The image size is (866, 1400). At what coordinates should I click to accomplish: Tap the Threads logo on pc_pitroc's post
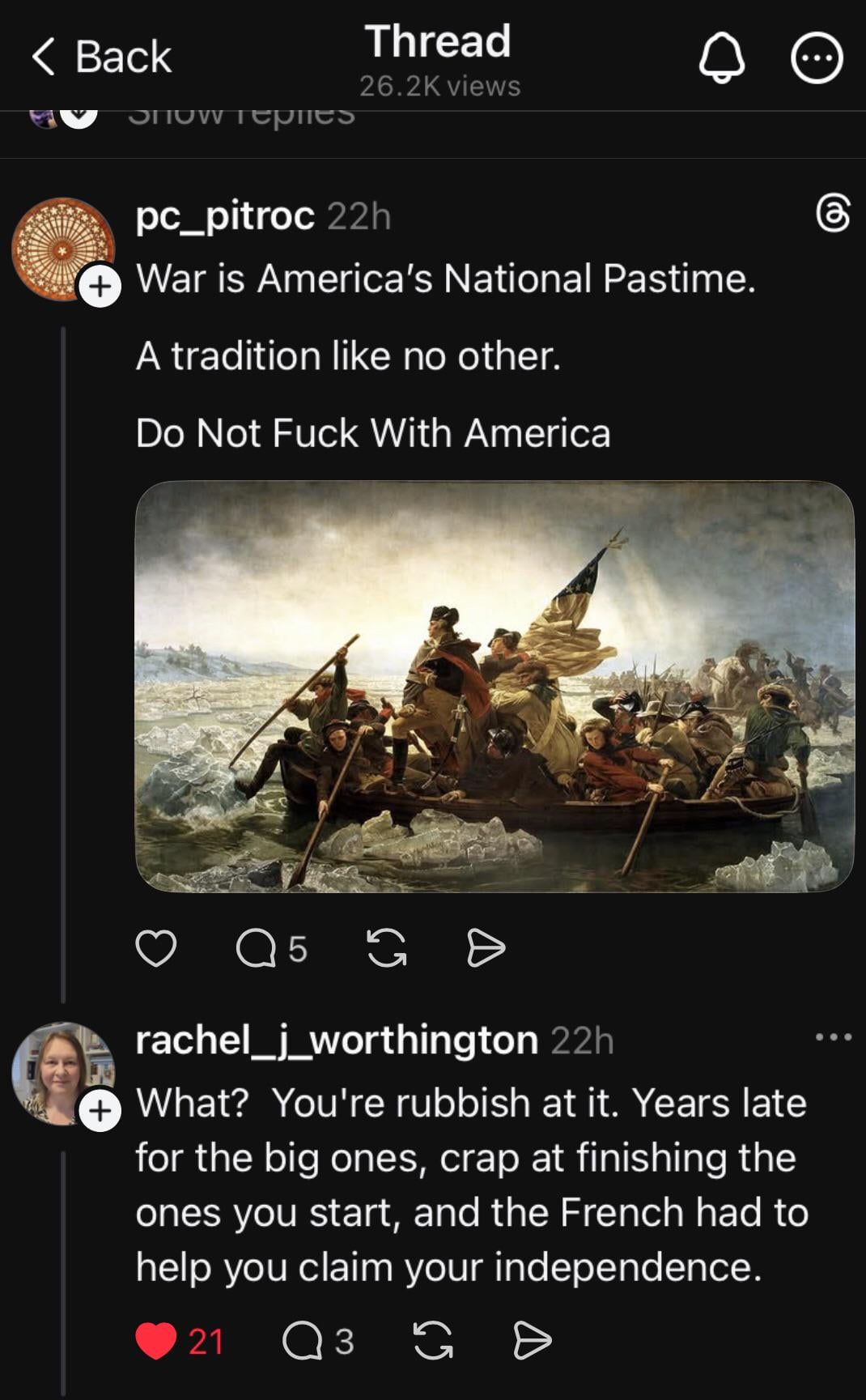(833, 214)
